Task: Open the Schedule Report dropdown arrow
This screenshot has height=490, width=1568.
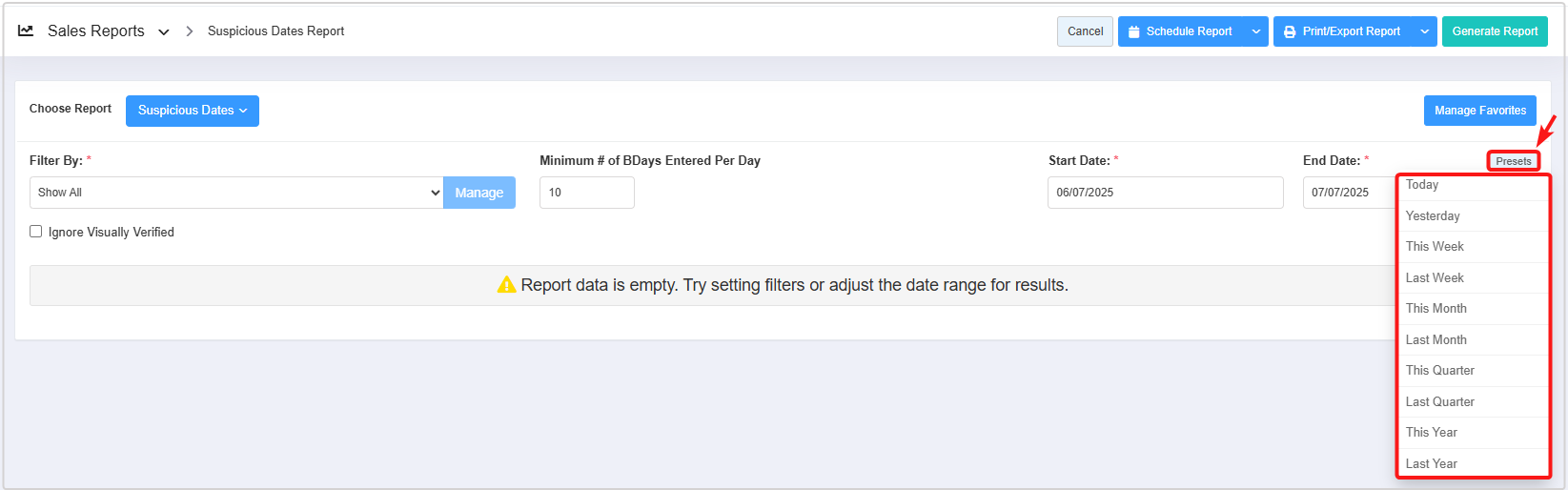Action: [1256, 31]
